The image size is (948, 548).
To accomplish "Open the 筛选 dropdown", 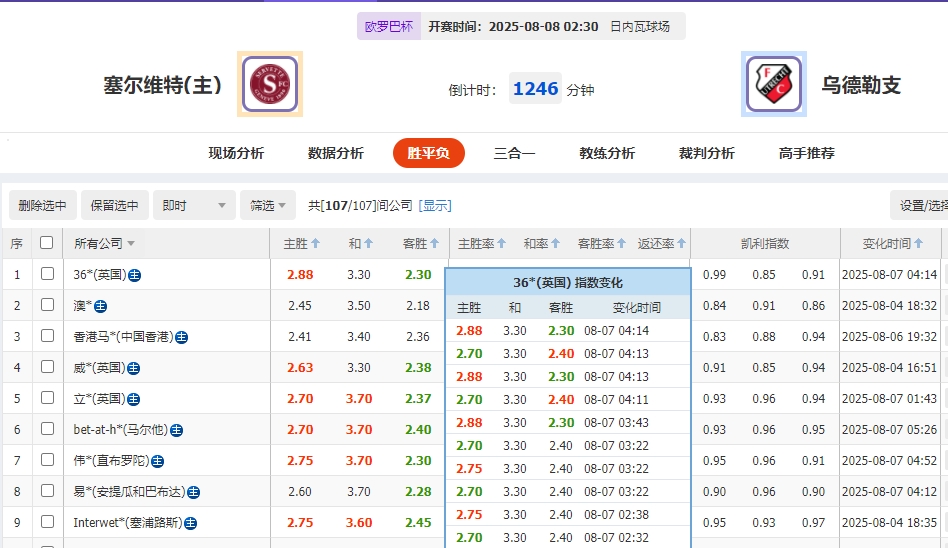I will coord(267,205).
